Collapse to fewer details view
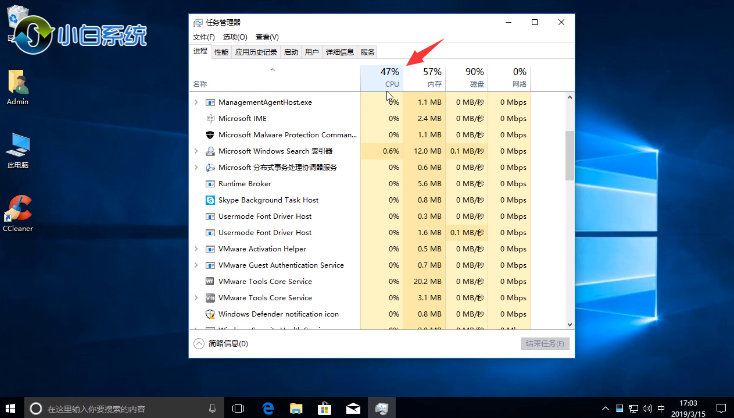The width and height of the screenshot is (734, 418). 220,344
